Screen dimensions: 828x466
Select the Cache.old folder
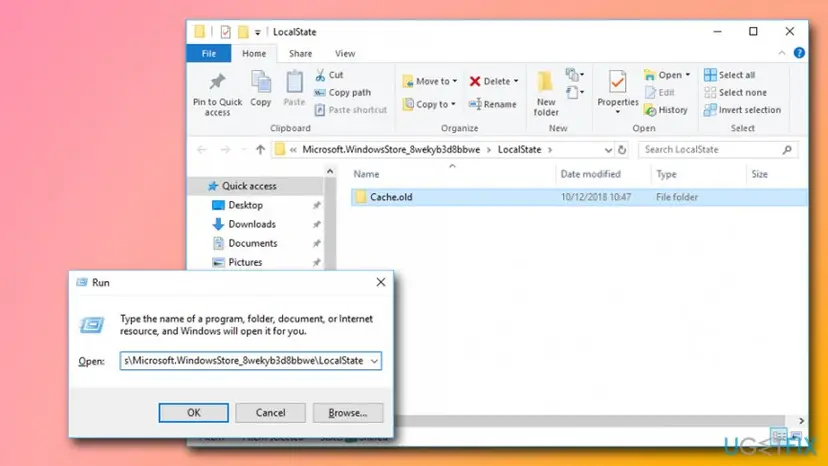tap(579, 197)
